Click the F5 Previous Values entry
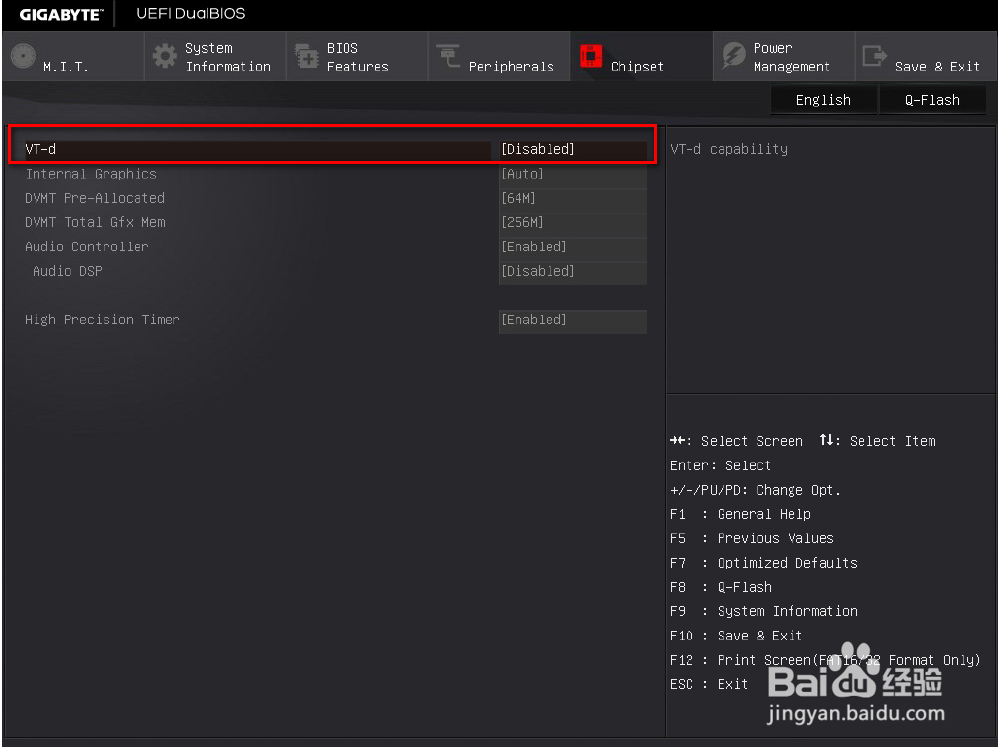Image resolution: width=1000 pixels, height=748 pixels. pos(752,538)
